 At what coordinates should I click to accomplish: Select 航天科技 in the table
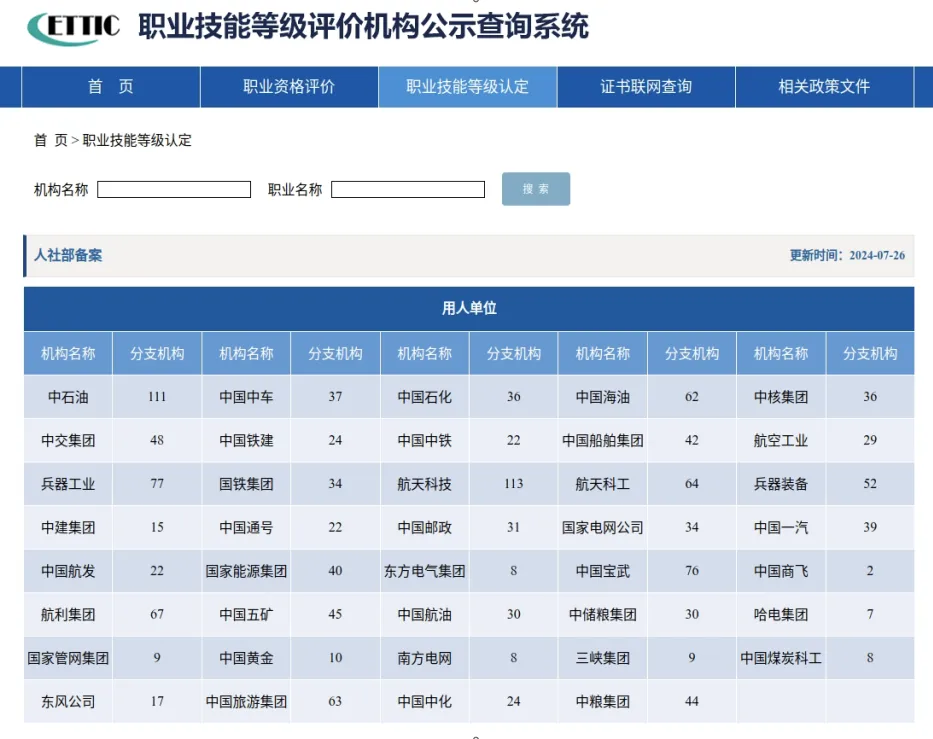click(x=424, y=484)
